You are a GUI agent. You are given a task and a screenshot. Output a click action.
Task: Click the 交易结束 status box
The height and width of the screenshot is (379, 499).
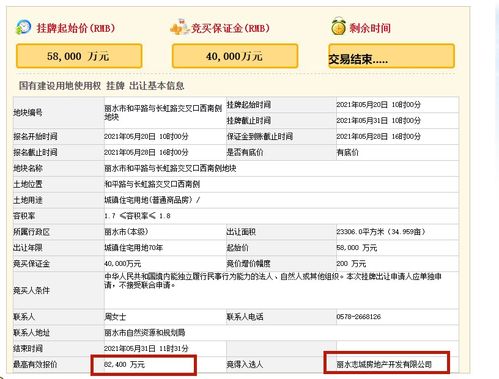[391, 56]
